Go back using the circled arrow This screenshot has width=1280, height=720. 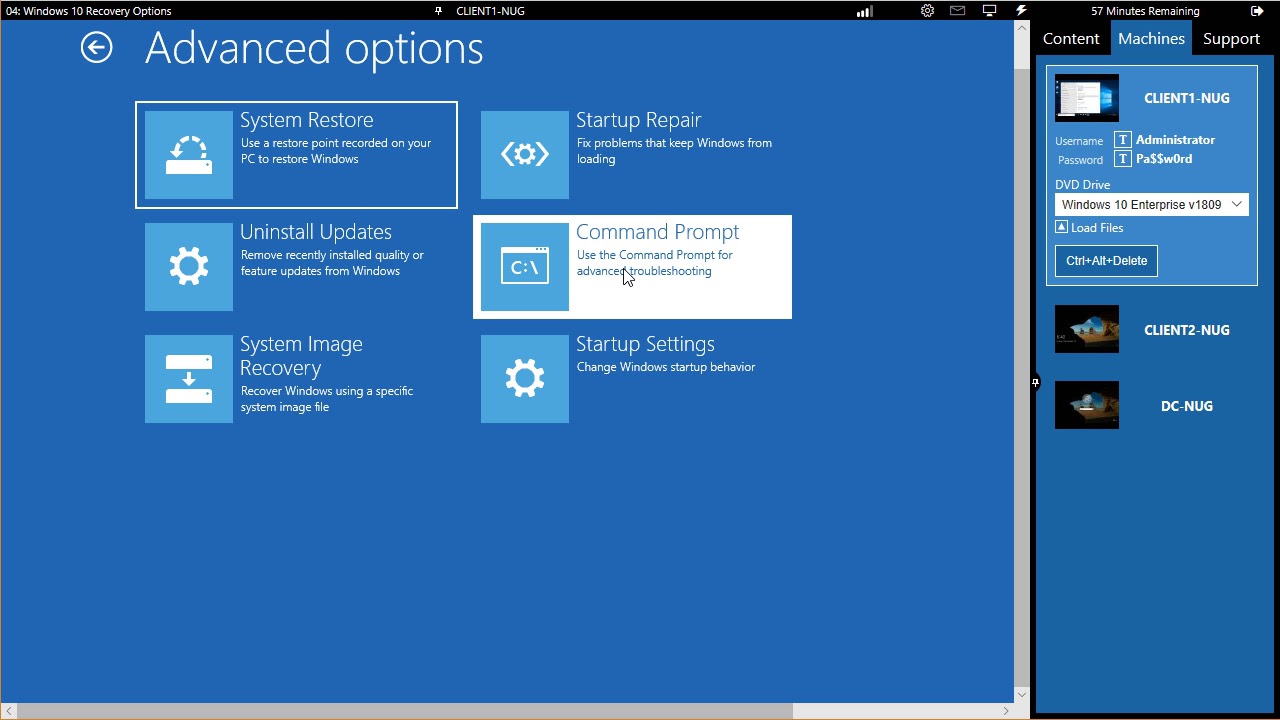point(97,47)
